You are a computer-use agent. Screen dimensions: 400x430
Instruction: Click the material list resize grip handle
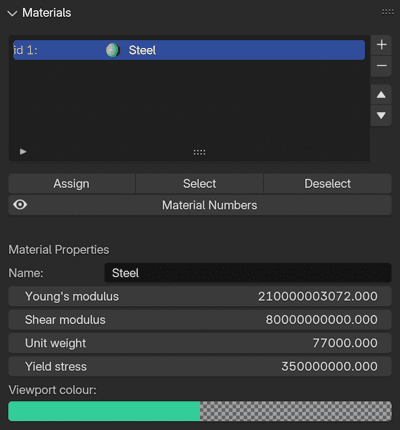tap(199, 152)
